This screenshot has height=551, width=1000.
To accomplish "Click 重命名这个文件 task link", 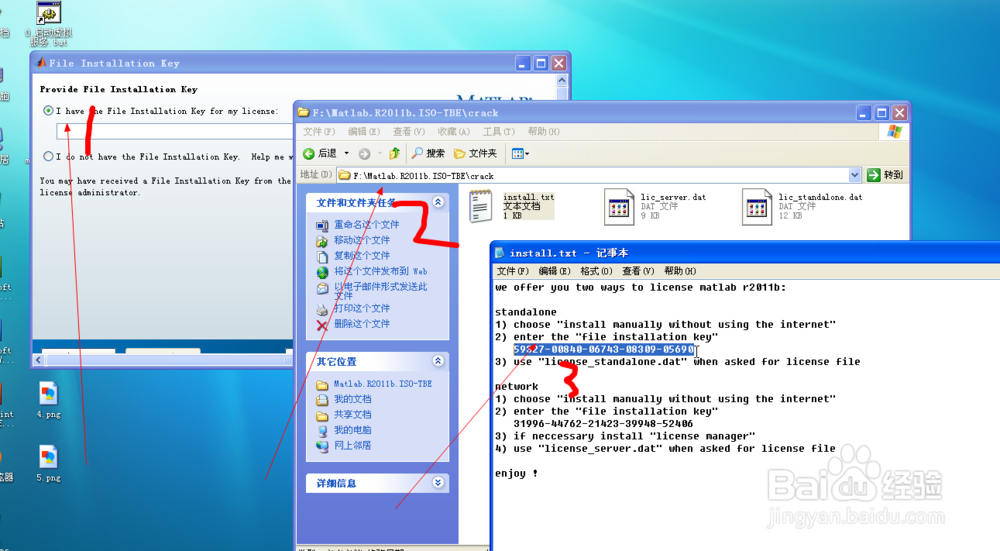I will tap(367, 224).
